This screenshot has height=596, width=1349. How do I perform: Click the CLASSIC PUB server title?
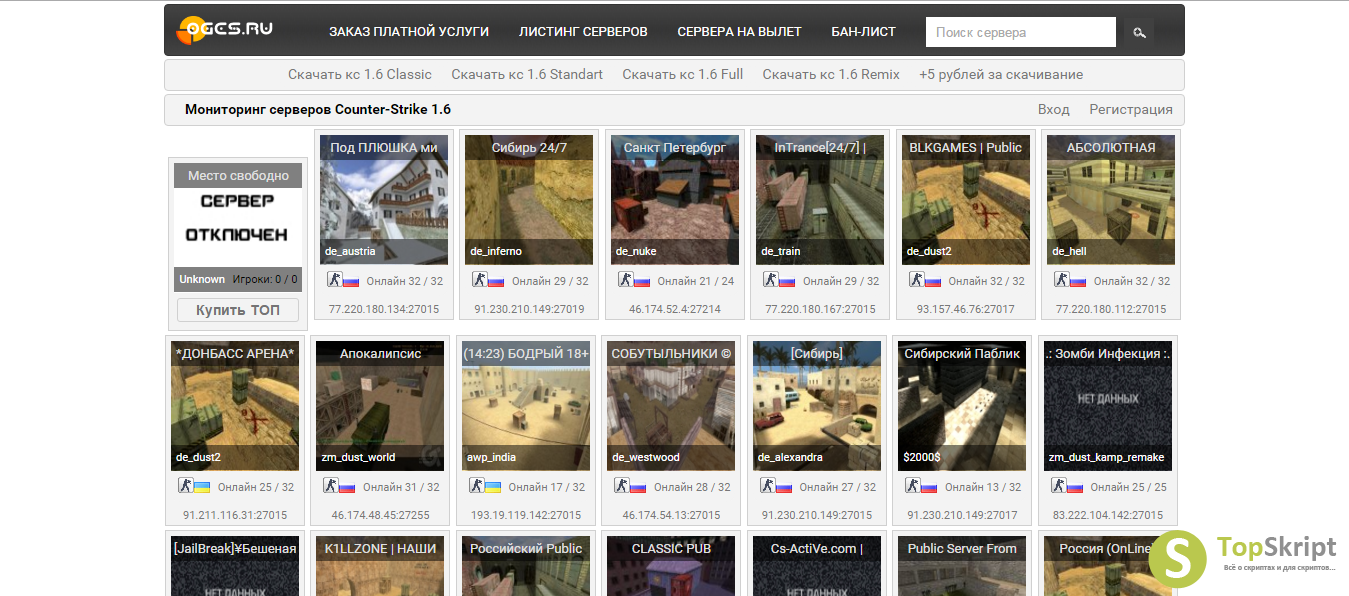pos(671,548)
